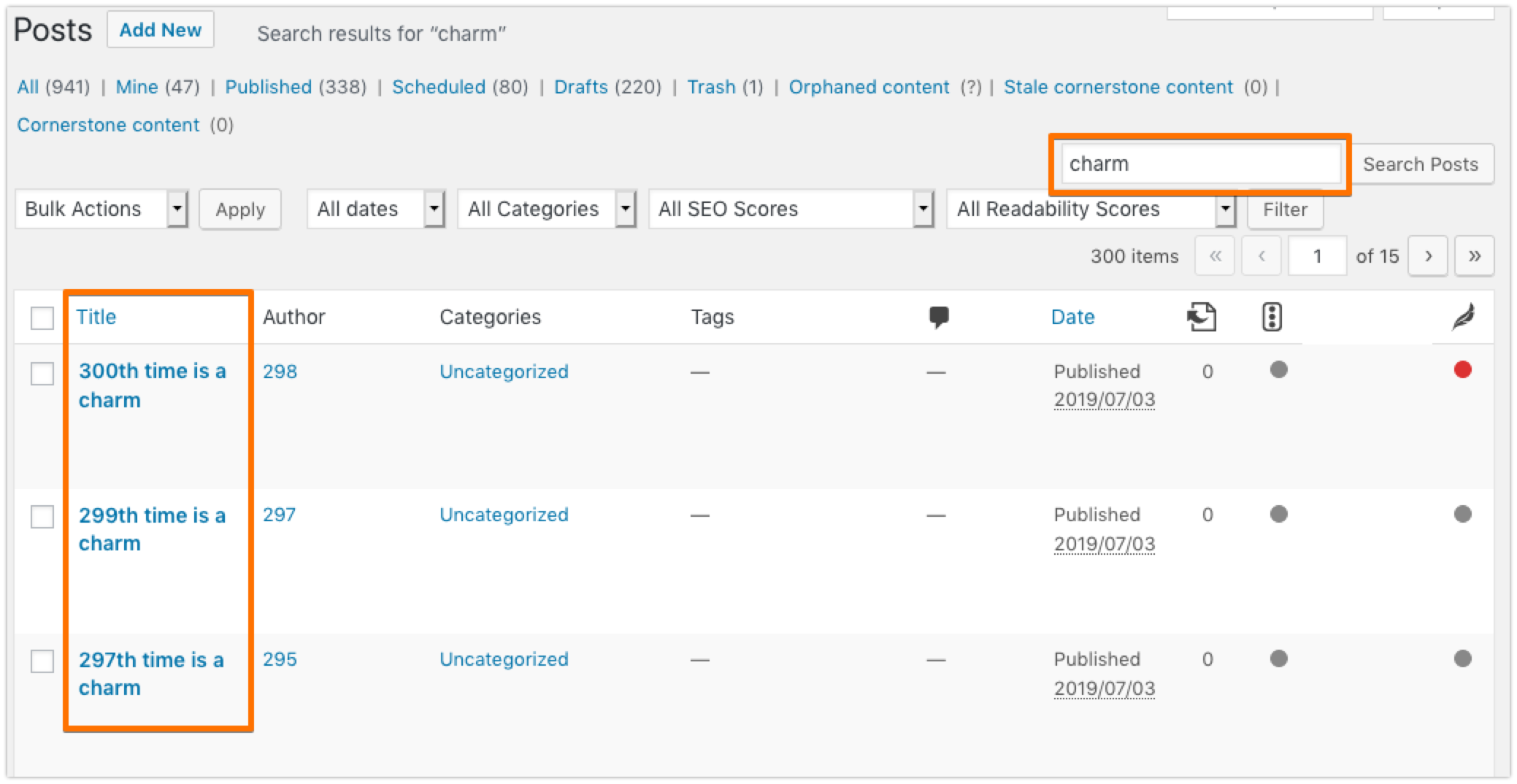Show Orphaned content posts
Screen dimensions: 1517x784
[x=869, y=87]
